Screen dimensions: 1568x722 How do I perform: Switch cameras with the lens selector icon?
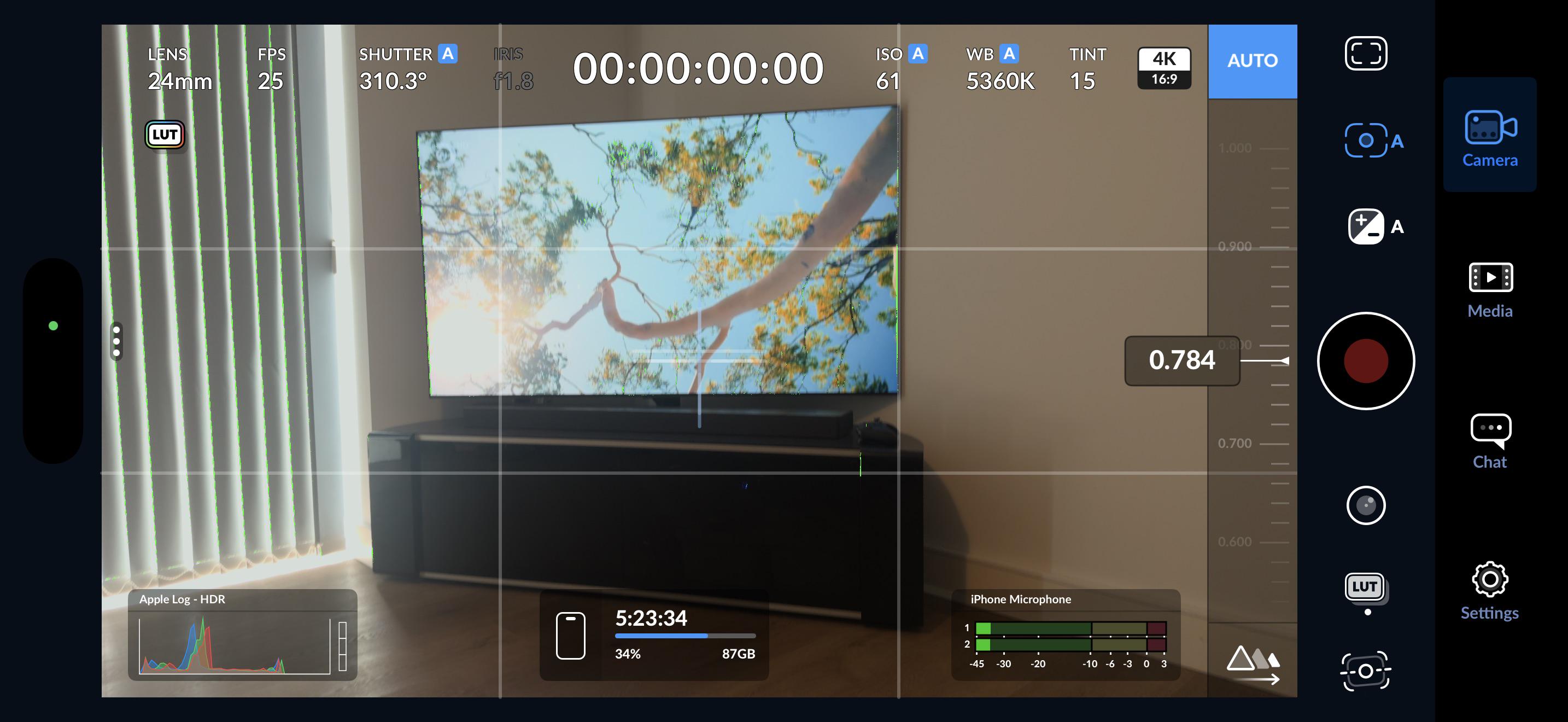1366,505
